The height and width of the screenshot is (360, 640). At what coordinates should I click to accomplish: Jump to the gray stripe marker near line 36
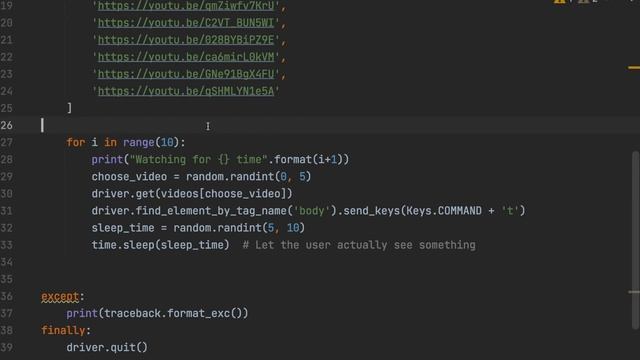tap(634, 292)
